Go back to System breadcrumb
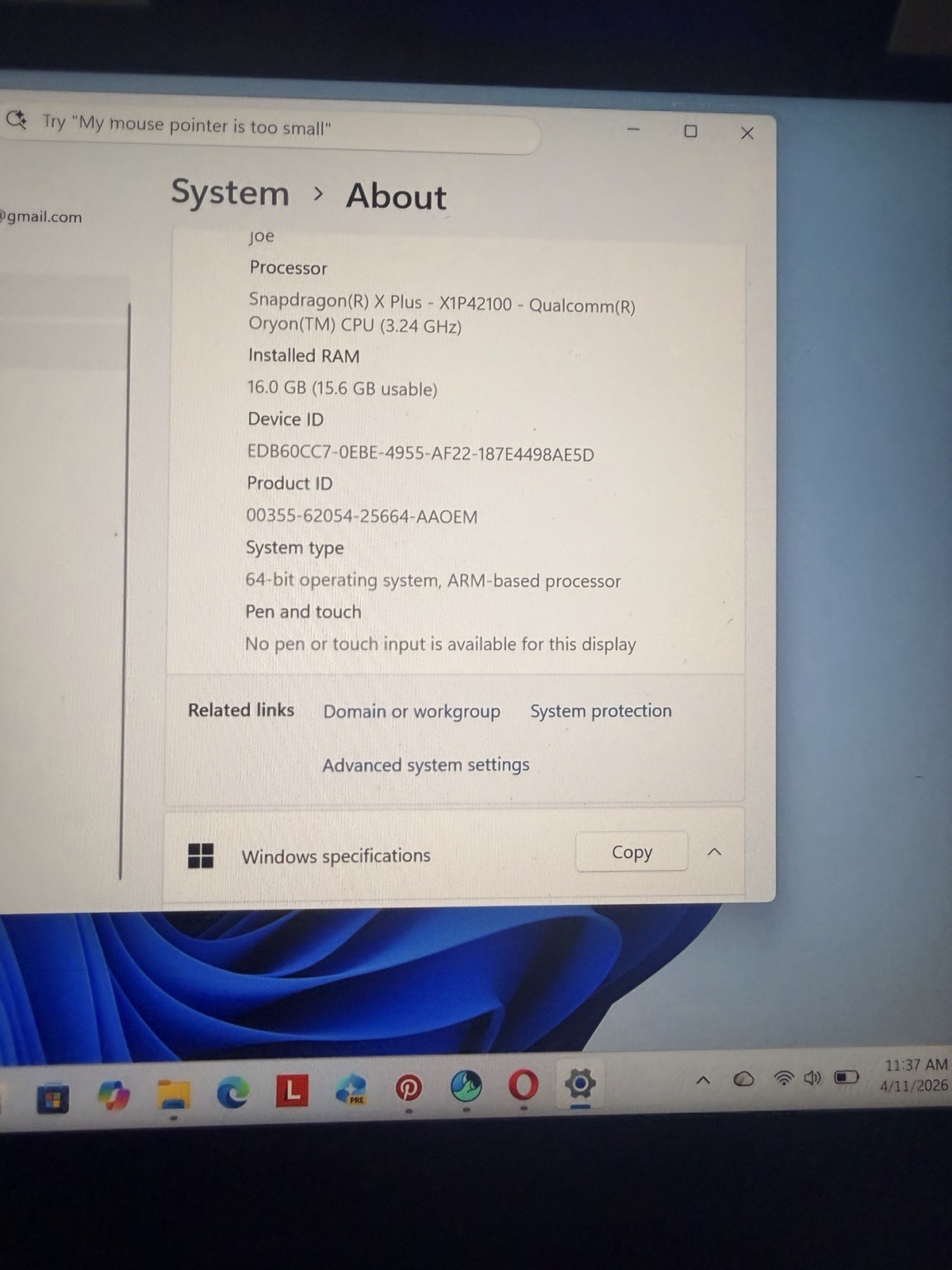The image size is (952, 1270). [230, 193]
